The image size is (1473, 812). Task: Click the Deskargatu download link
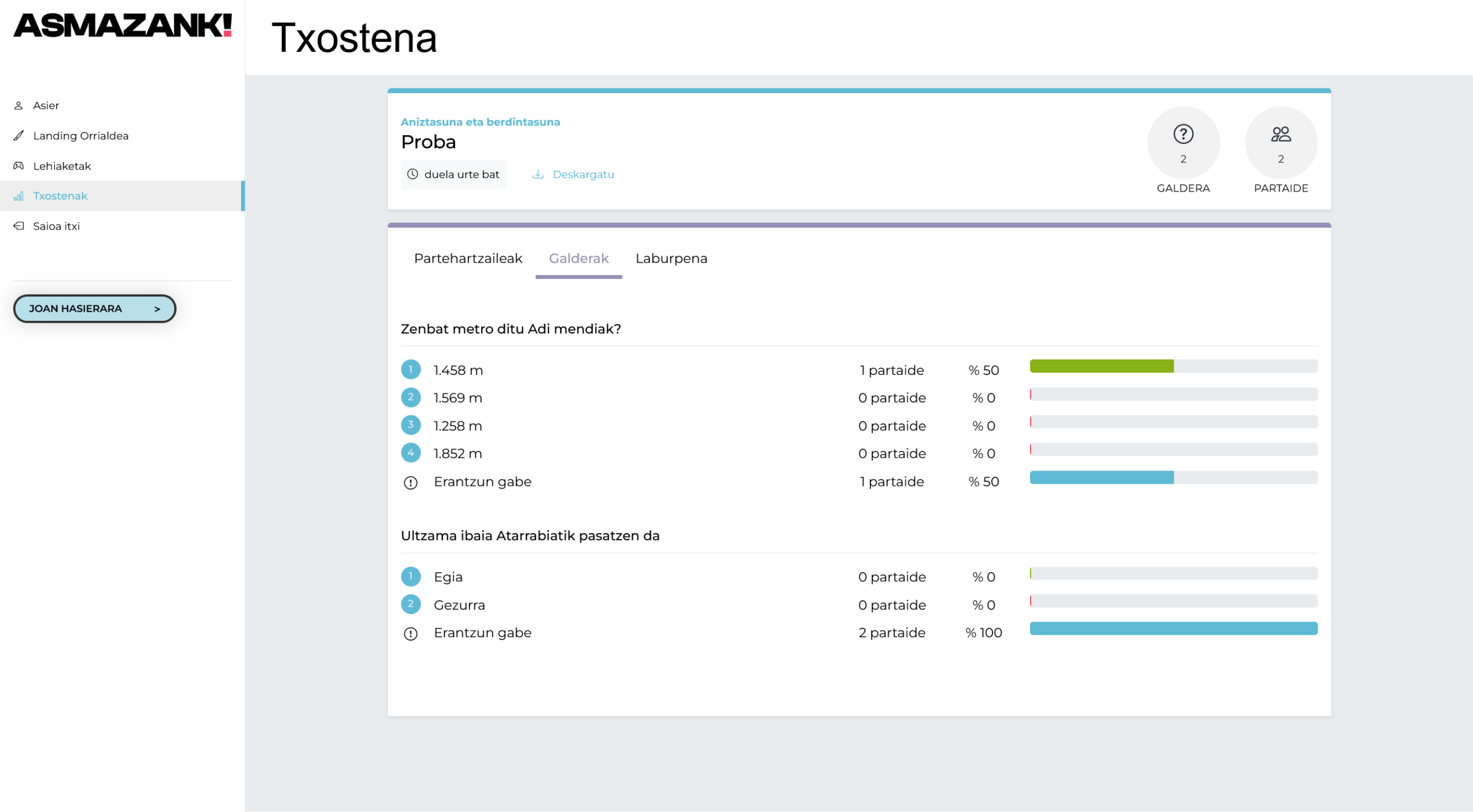pos(583,174)
